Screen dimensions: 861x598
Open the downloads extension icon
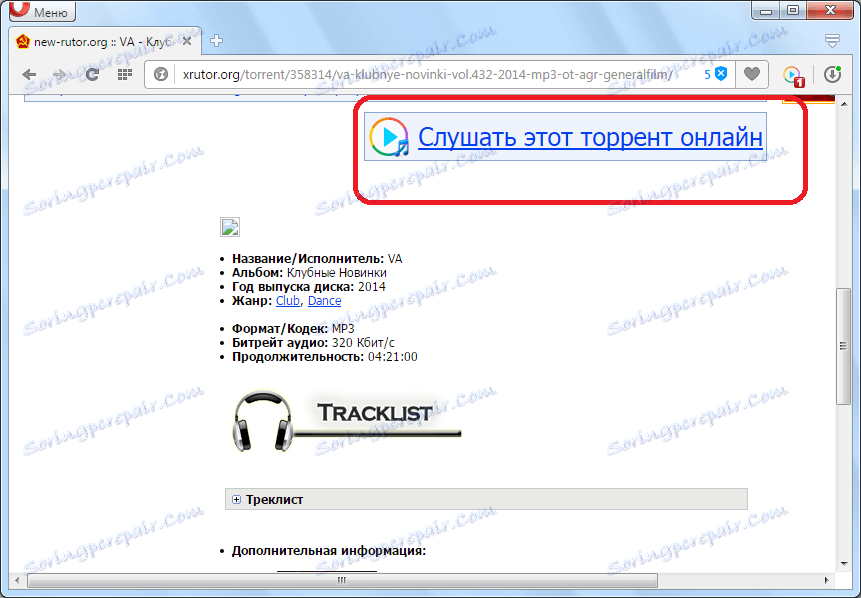click(x=832, y=75)
